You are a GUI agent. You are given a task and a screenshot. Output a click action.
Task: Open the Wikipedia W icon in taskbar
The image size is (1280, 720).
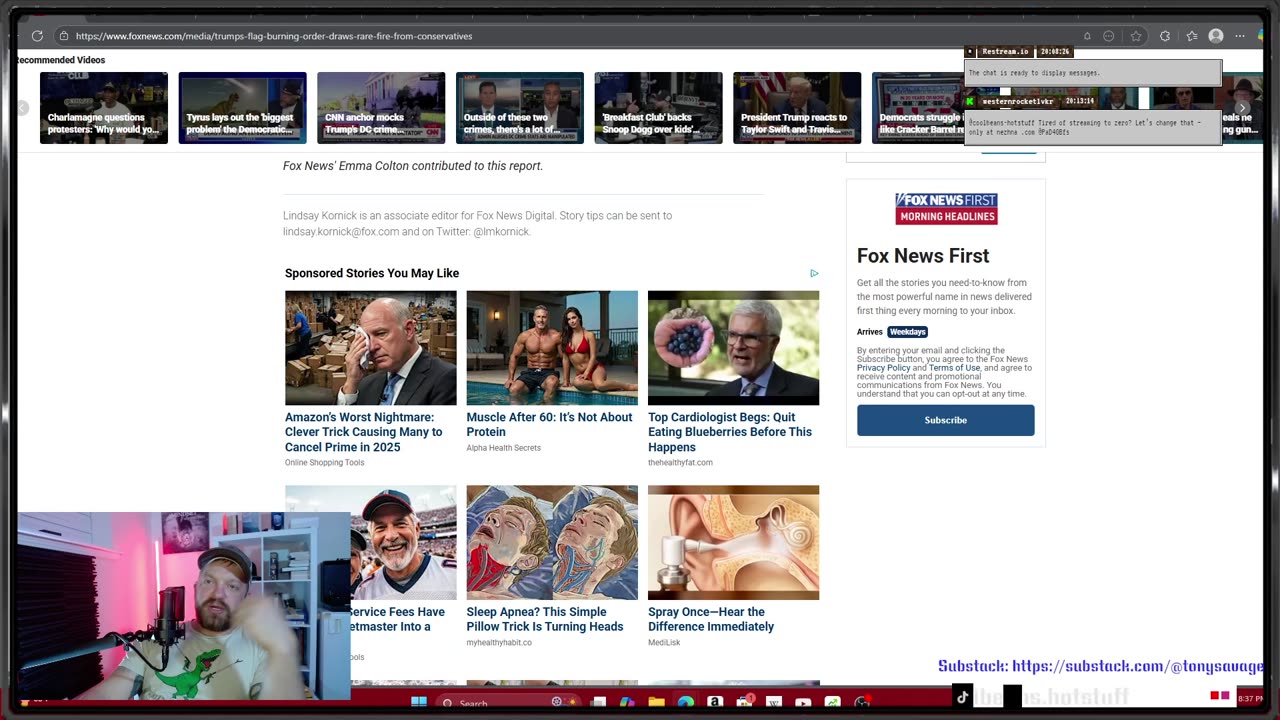point(774,702)
